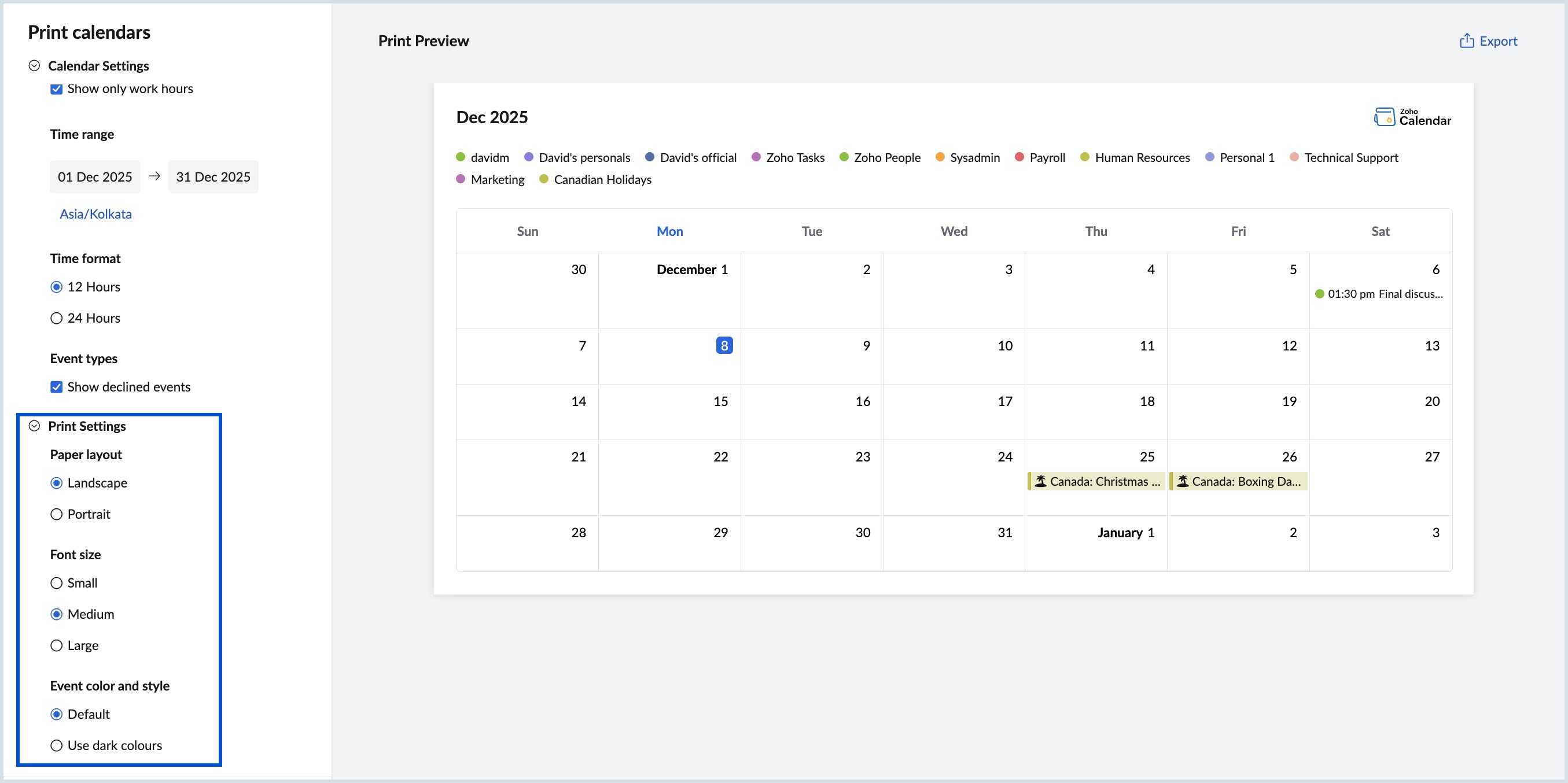This screenshot has height=783, width=1568.
Task: Collapse the Print Settings section
Action: click(x=35, y=426)
